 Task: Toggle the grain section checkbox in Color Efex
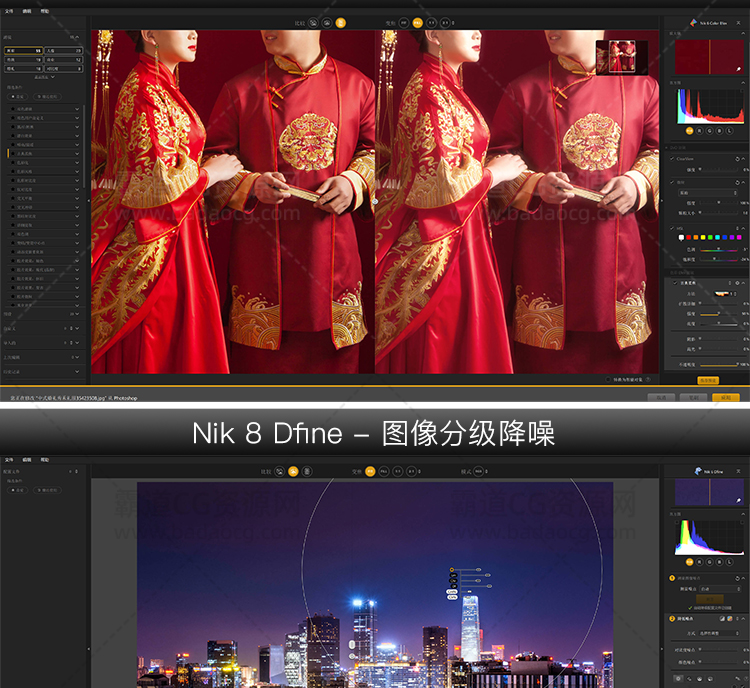point(672,182)
